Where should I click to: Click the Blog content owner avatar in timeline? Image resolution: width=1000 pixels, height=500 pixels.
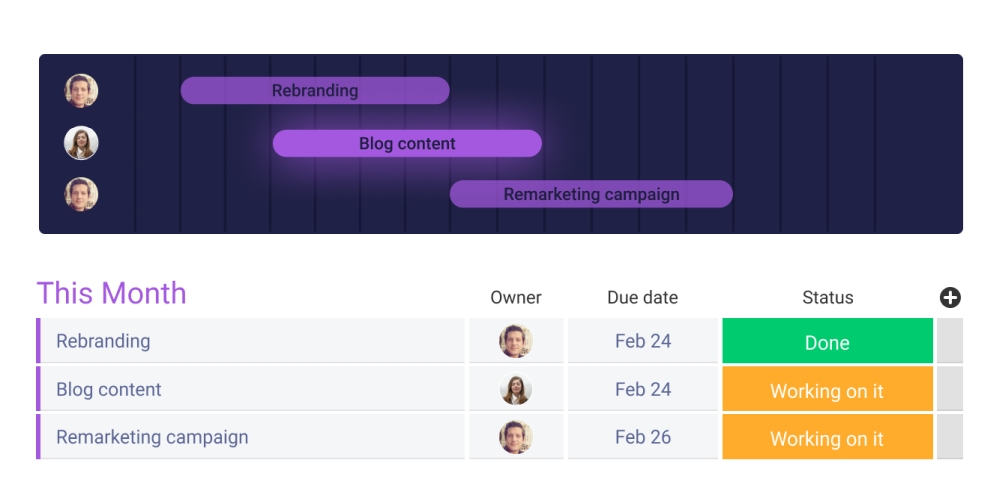[x=81, y=143]
